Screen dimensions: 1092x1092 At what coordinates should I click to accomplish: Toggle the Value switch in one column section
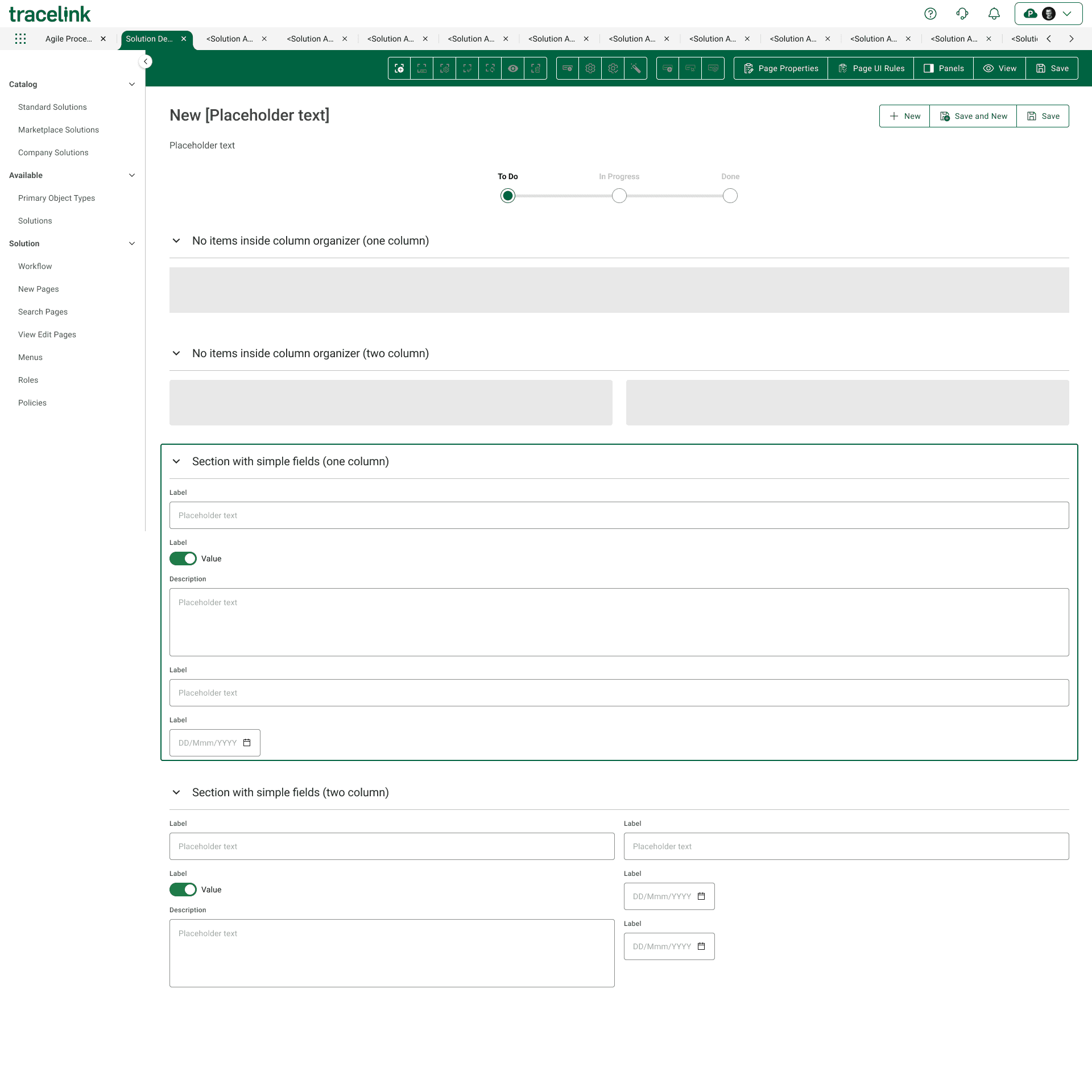[183, 559]
